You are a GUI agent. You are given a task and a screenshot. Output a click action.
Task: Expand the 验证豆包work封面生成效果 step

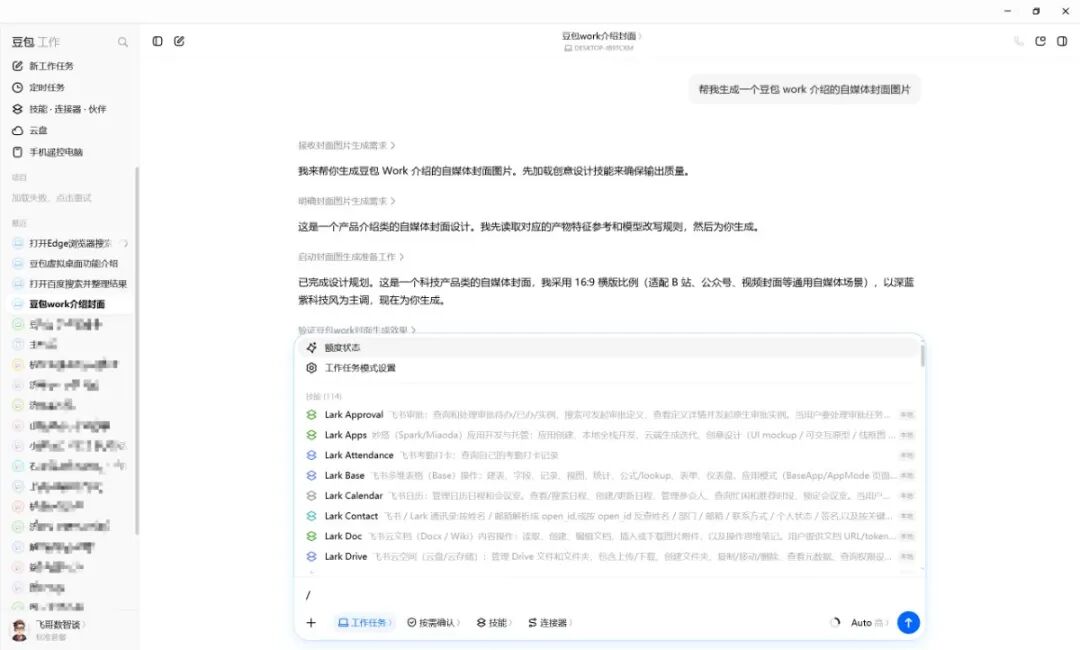(357, 330)
